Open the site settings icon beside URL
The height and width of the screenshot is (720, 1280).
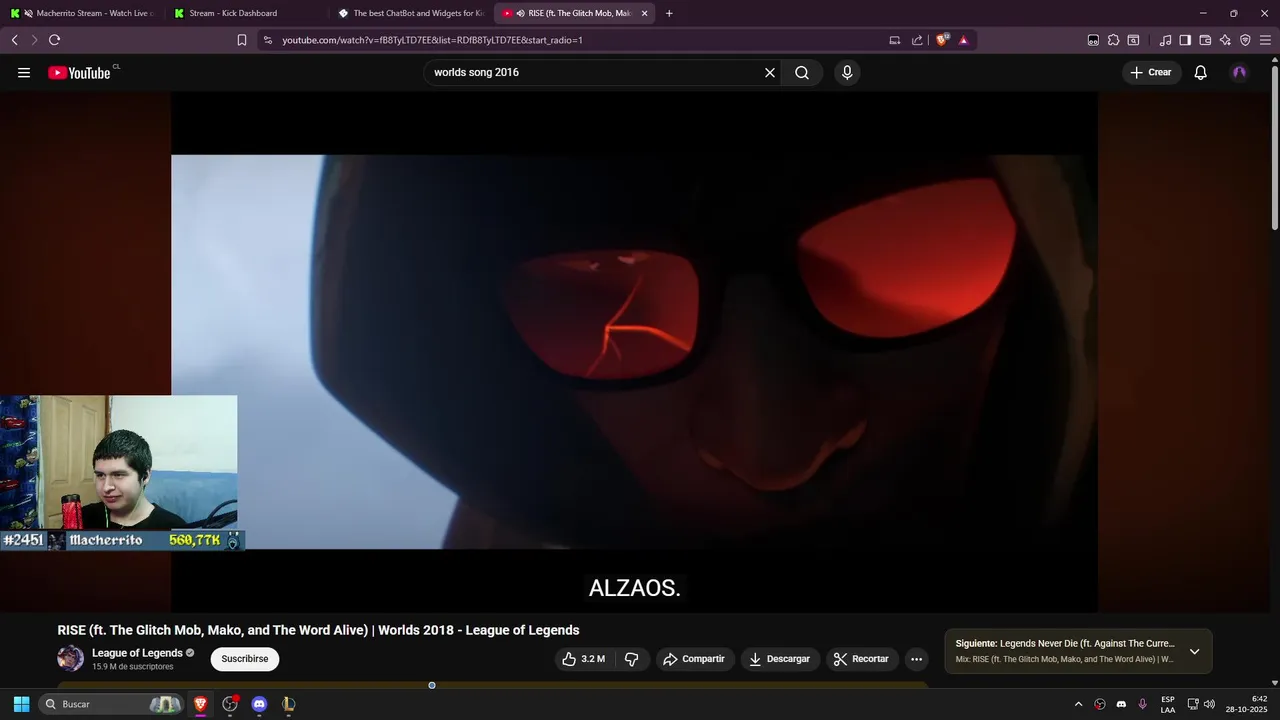tap(267, 40)
